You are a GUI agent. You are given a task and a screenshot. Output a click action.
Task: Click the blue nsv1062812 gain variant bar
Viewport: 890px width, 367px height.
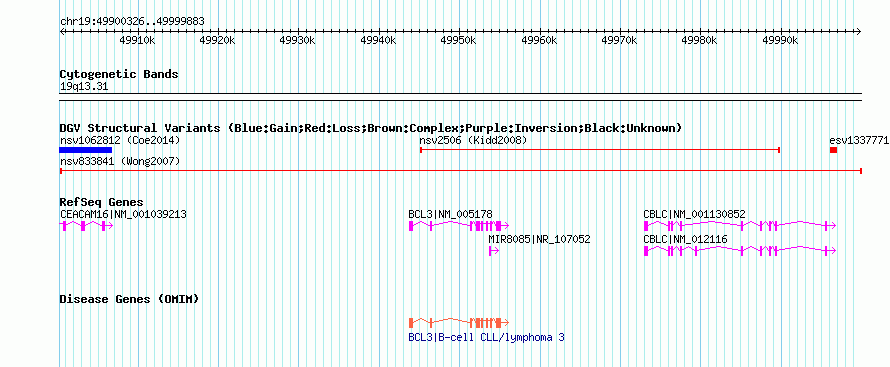pos(86,150)
